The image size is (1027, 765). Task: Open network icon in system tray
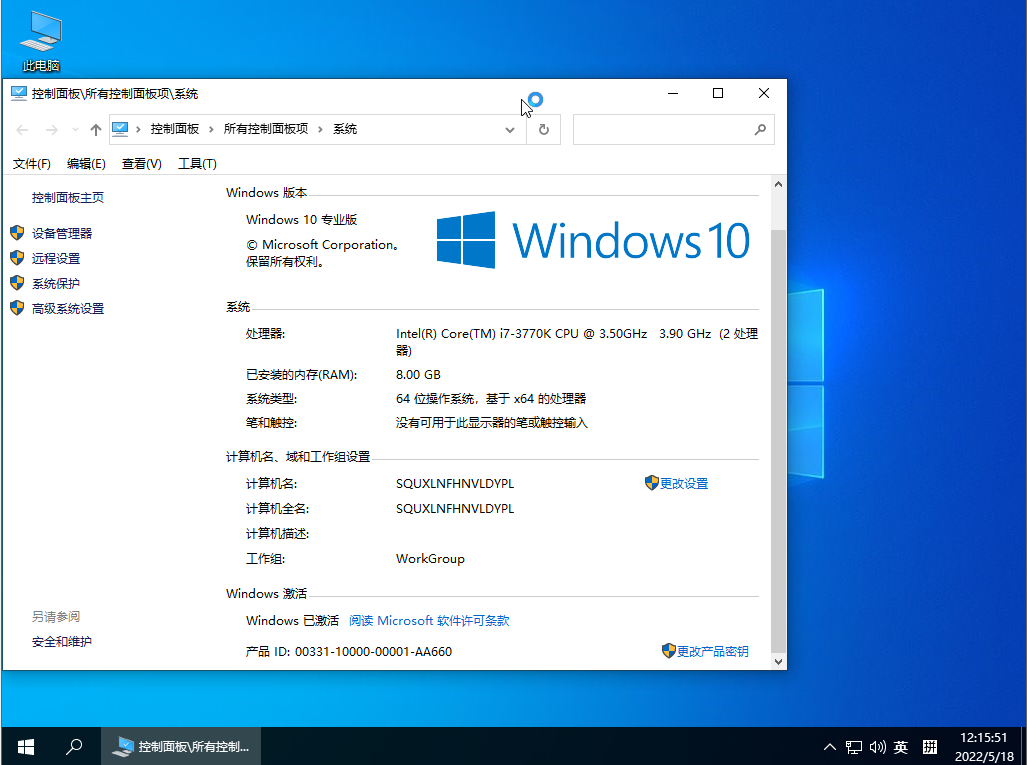click(x=853, y=747)
